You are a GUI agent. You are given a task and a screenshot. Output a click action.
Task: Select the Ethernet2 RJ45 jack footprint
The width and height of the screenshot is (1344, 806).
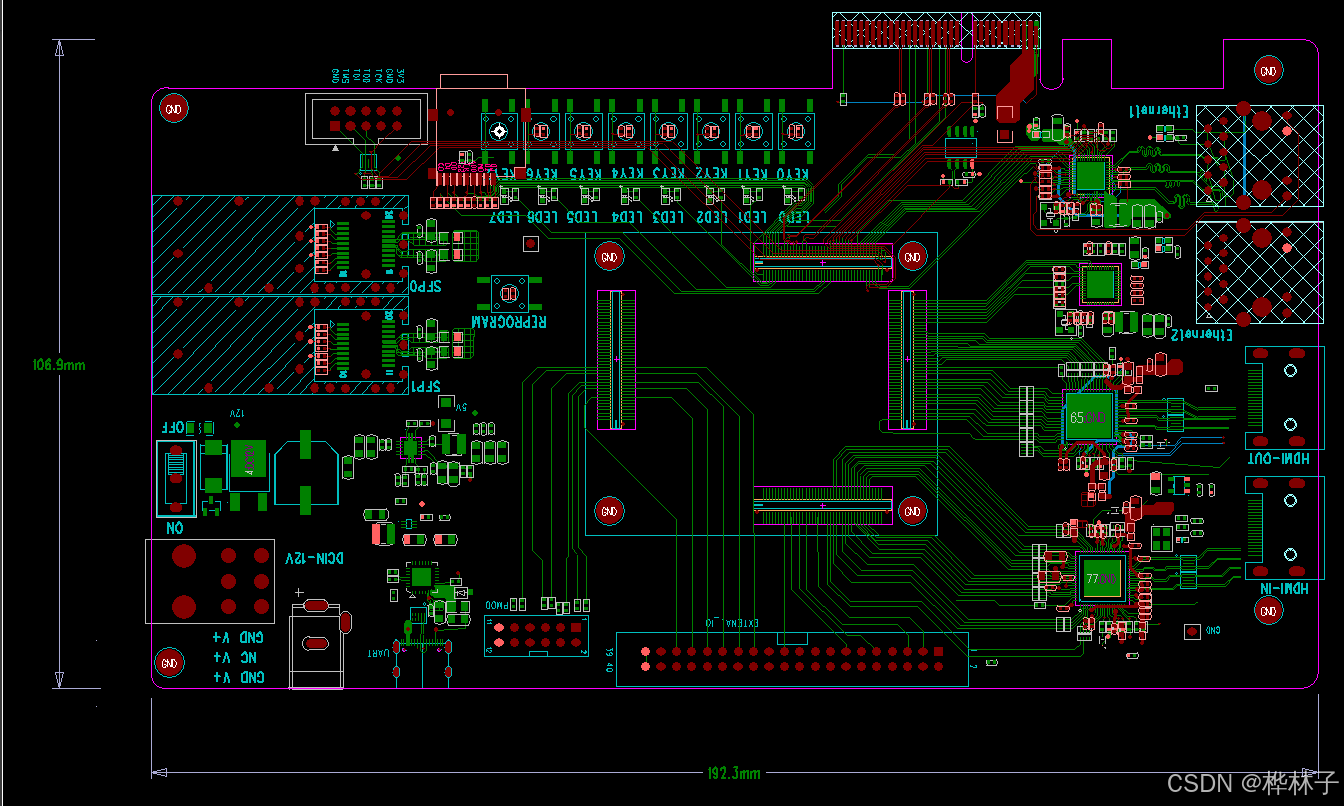point(1259,272)
